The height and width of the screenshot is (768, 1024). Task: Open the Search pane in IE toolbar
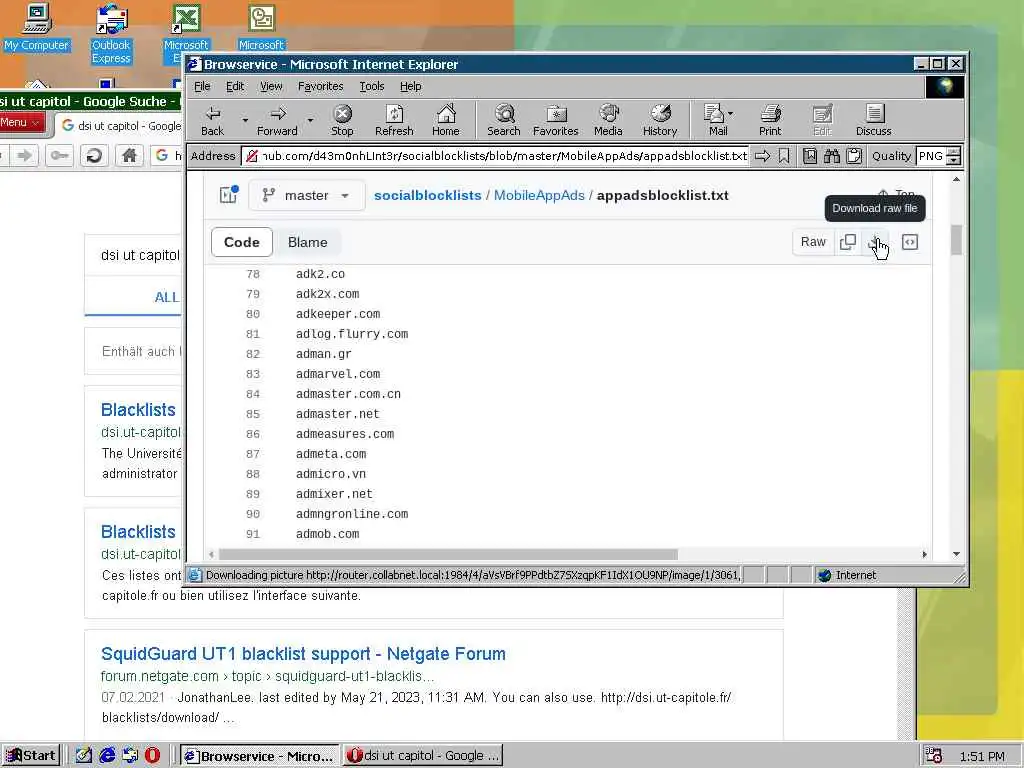[x=504, y=121]
